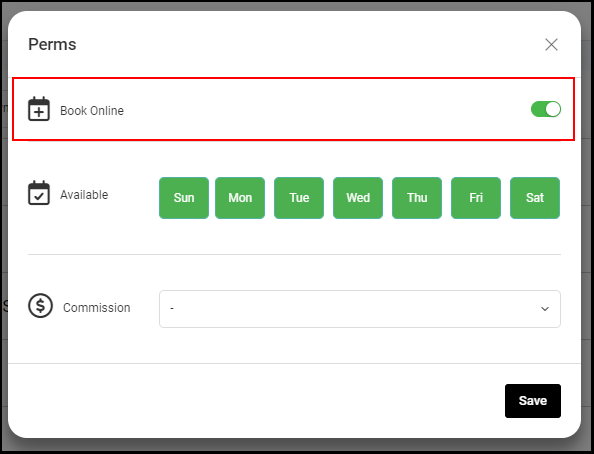This screenshot has width=594, height=454.
Task: Click the Perms dialog title
Action: [52, 44]
